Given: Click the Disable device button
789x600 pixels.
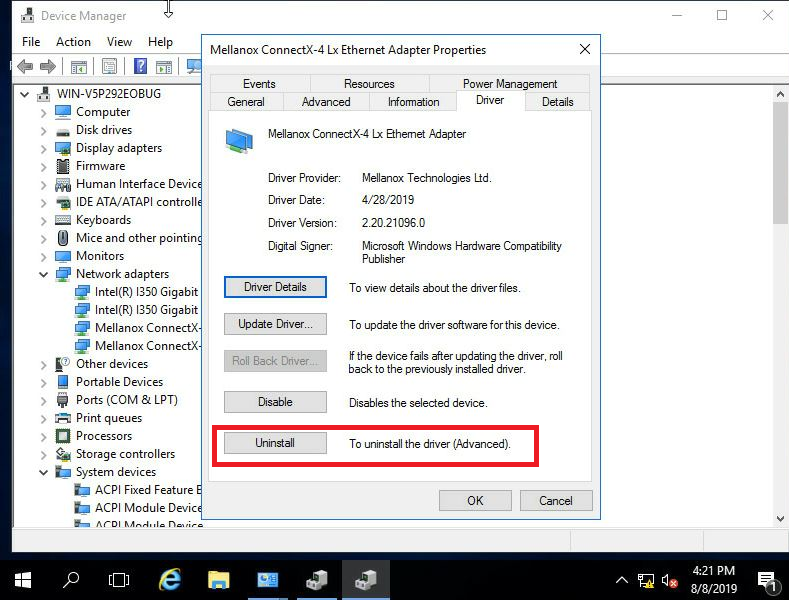Looking at the screenshot, I should [275, 402].
